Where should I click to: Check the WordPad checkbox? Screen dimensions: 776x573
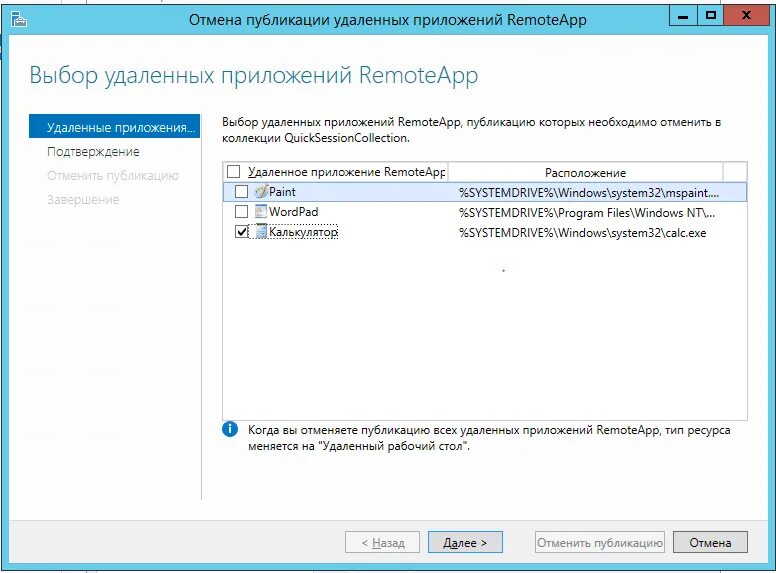tap(241, 212)
